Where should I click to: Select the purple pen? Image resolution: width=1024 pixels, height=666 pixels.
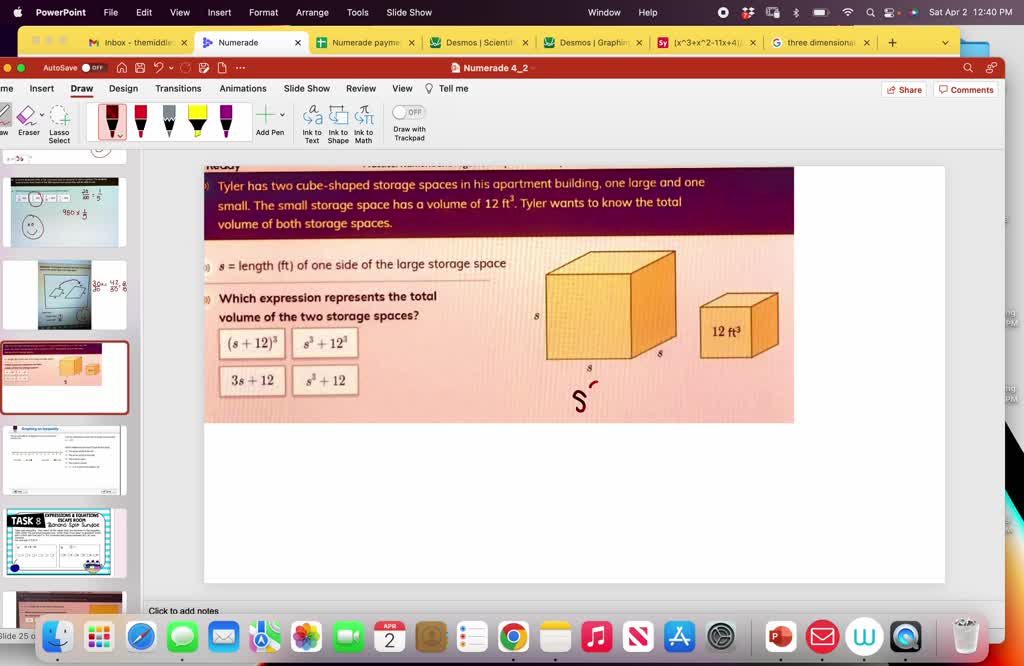click(226, 121)
